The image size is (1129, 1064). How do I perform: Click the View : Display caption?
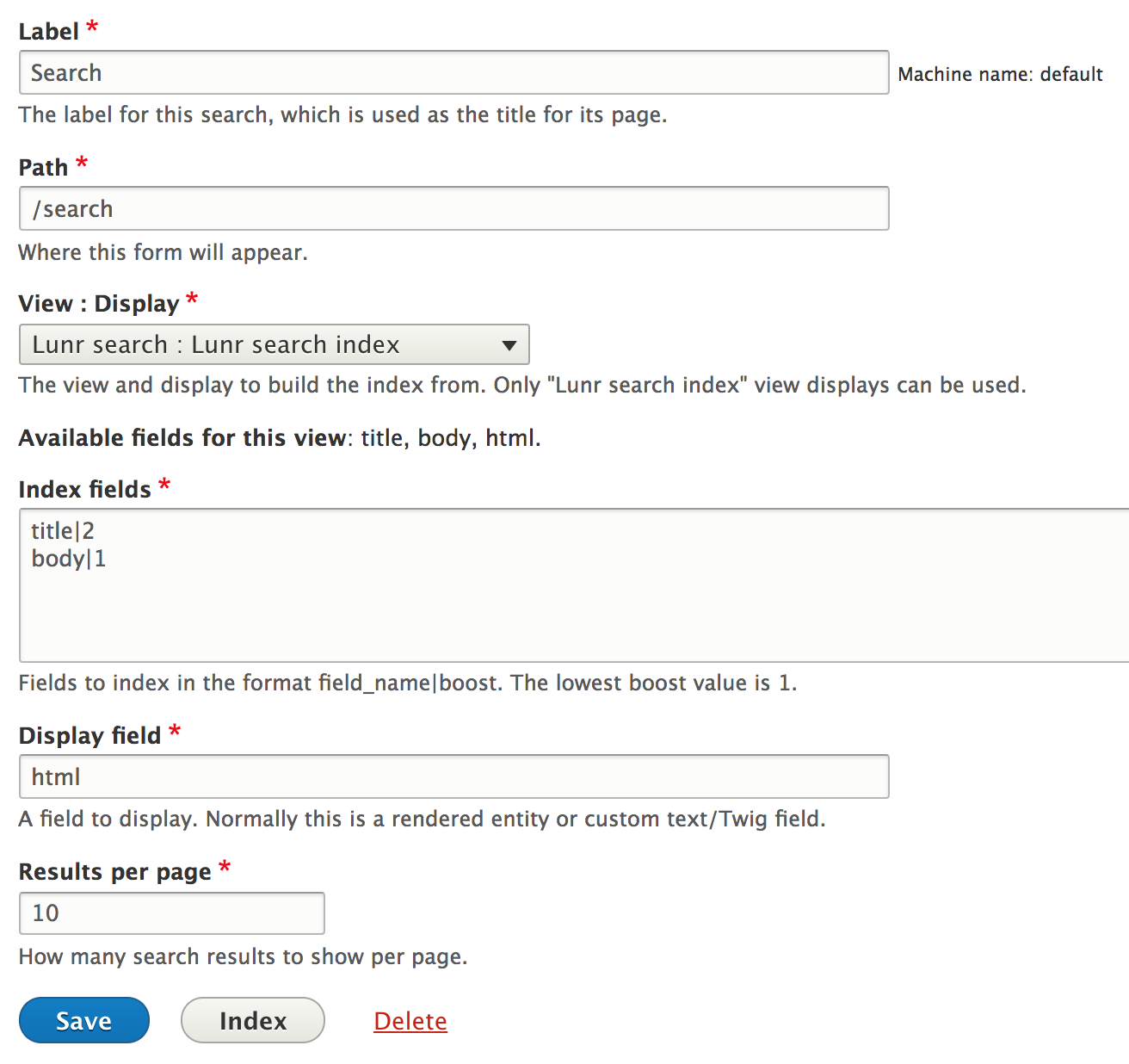tap(99, 303)
